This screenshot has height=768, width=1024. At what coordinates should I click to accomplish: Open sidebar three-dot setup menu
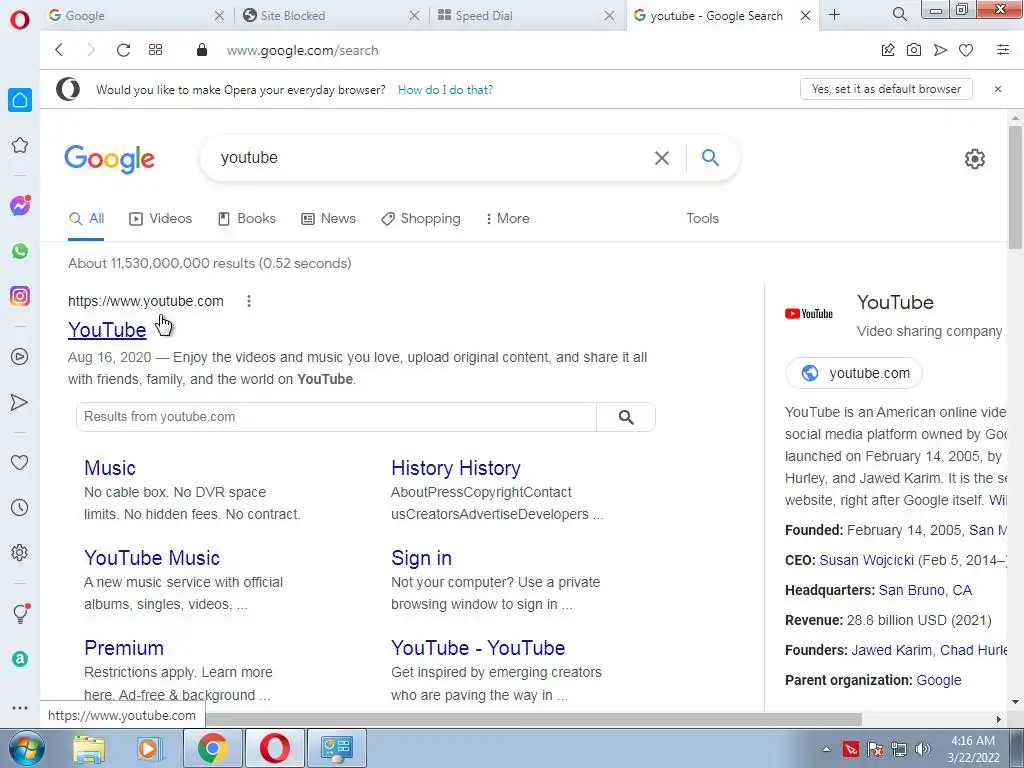[x=20, y=707]
